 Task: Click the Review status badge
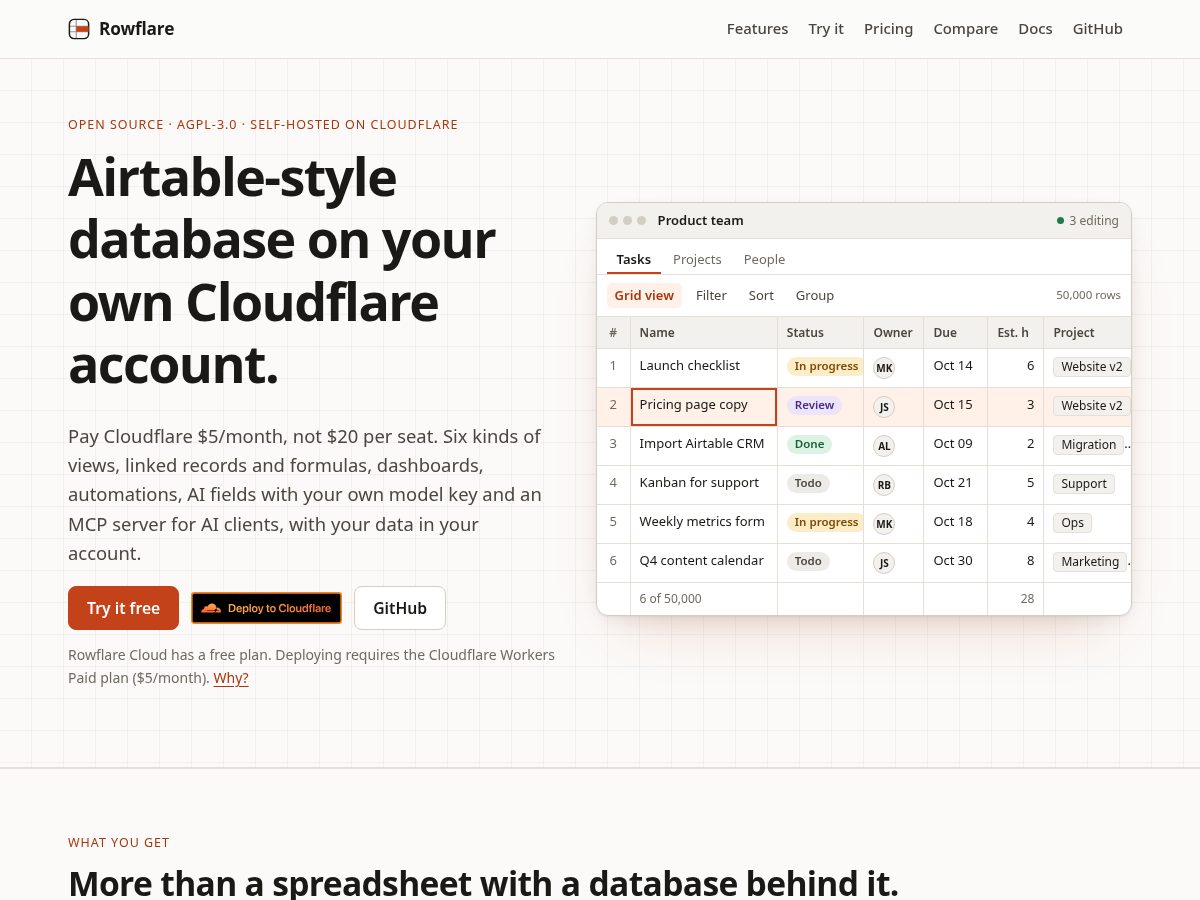point(814,405)
